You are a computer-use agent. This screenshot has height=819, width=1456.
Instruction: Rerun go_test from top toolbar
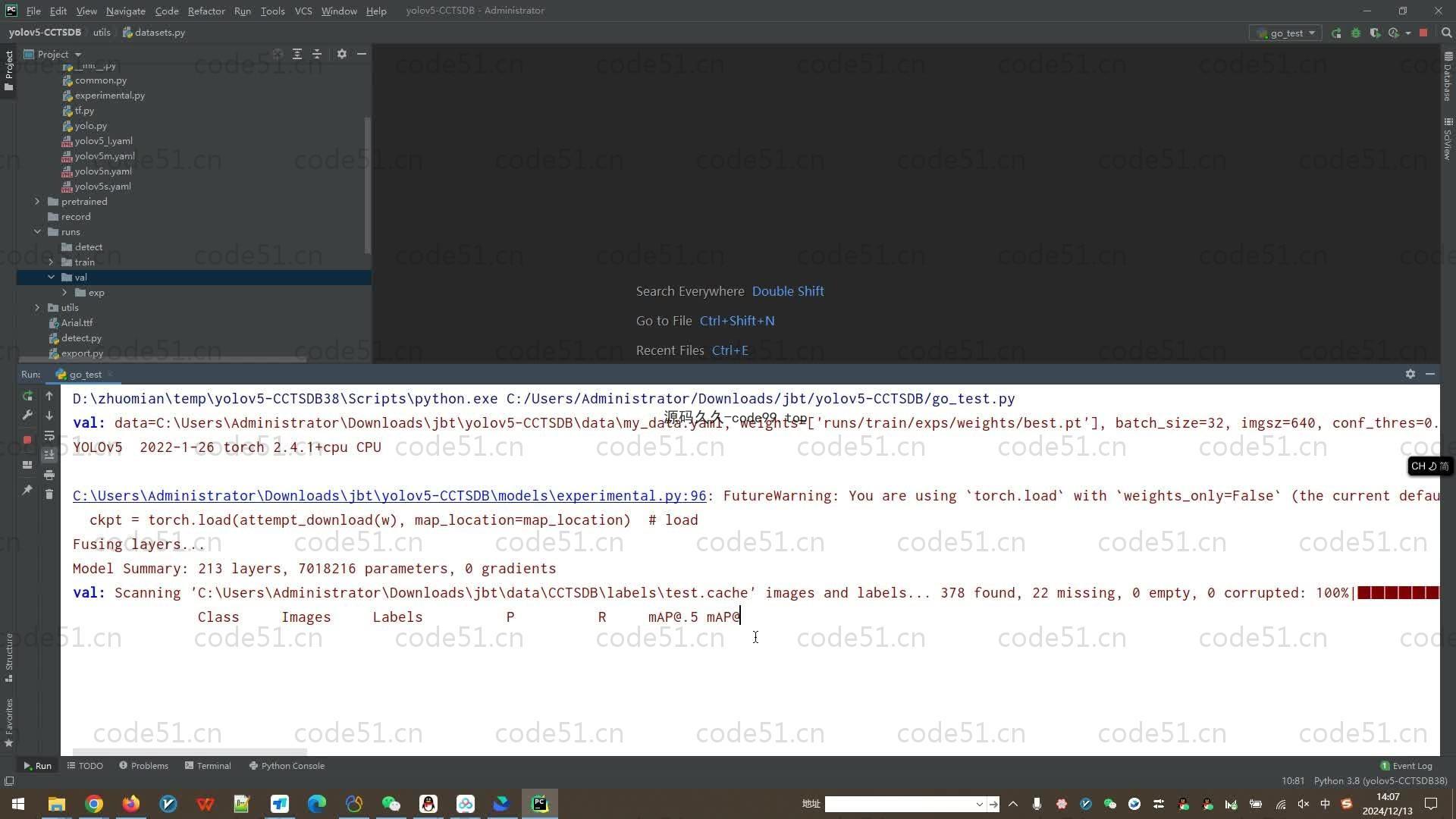(1336, 33)
